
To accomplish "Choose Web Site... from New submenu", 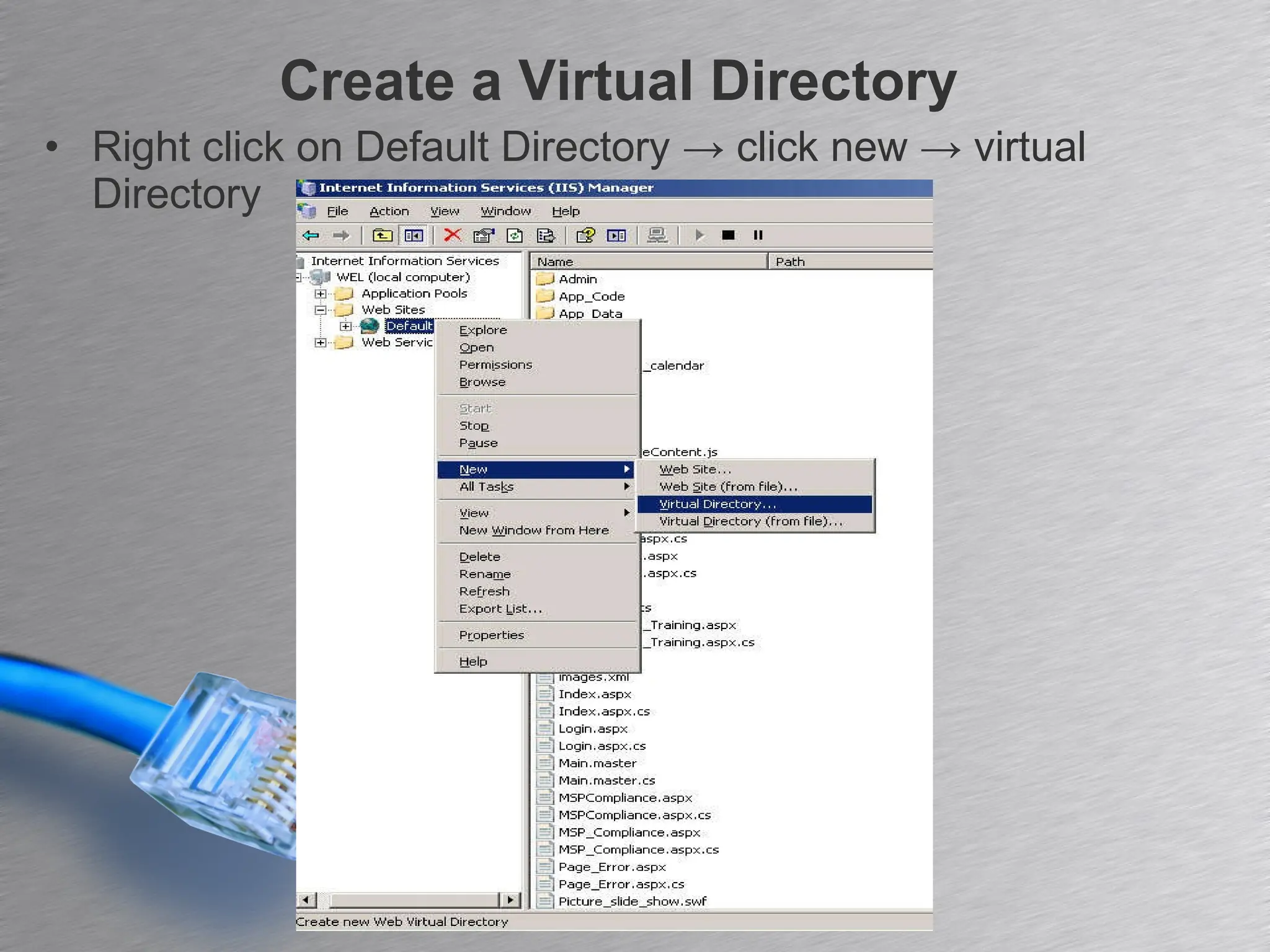I will [x=755, y=469].
